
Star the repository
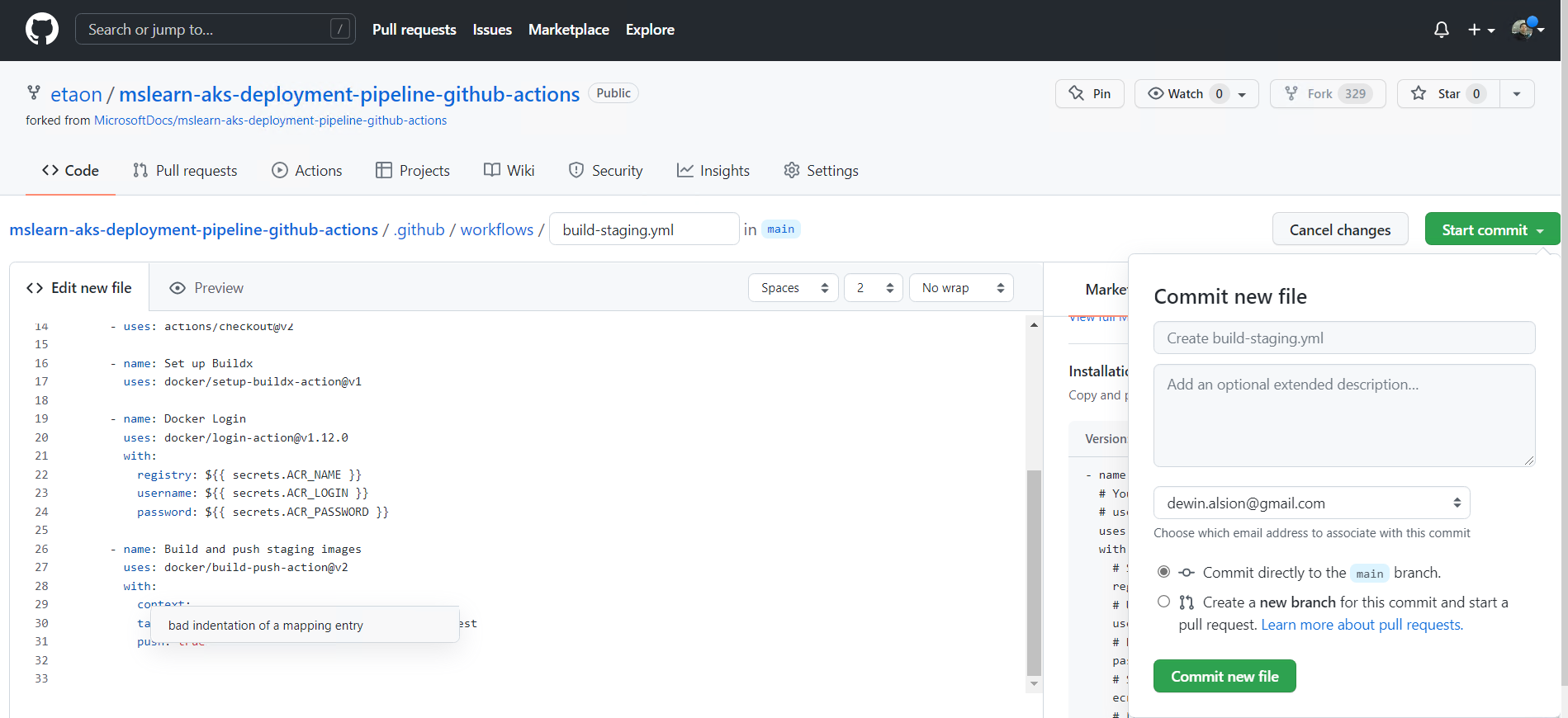click(x=1447, y=93)
